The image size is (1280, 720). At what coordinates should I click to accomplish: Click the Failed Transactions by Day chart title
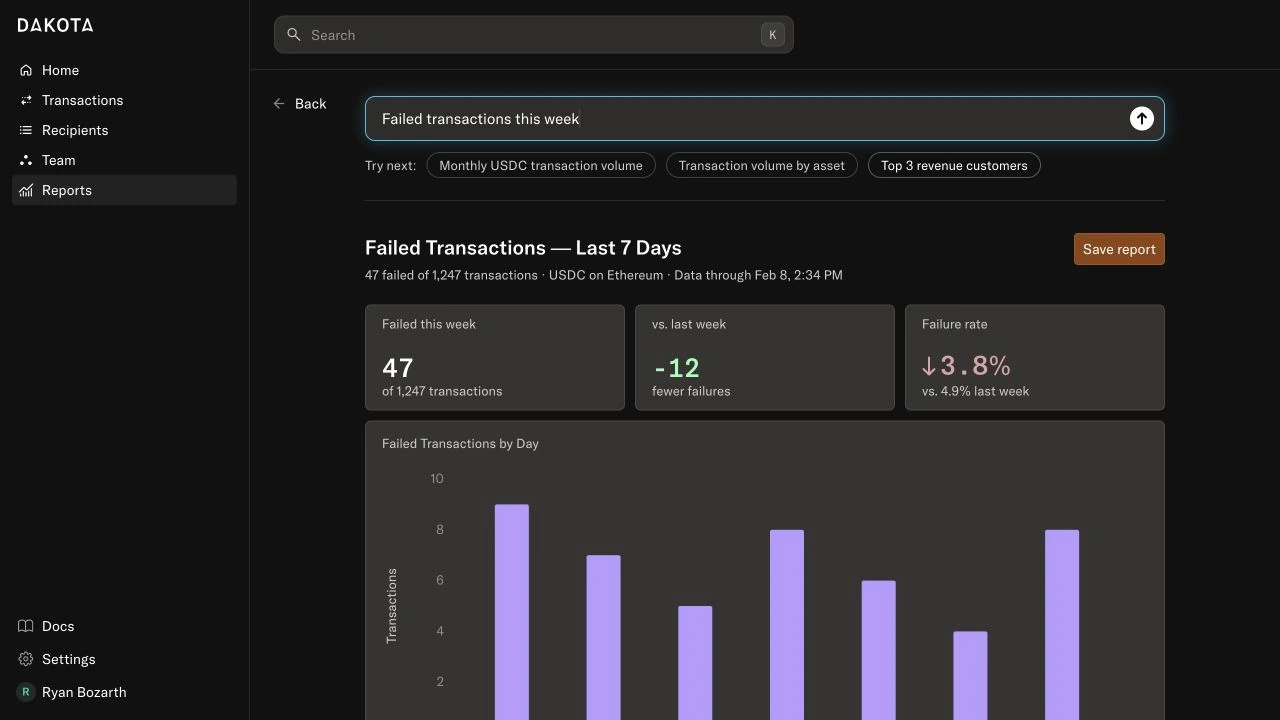pos(460,444)
